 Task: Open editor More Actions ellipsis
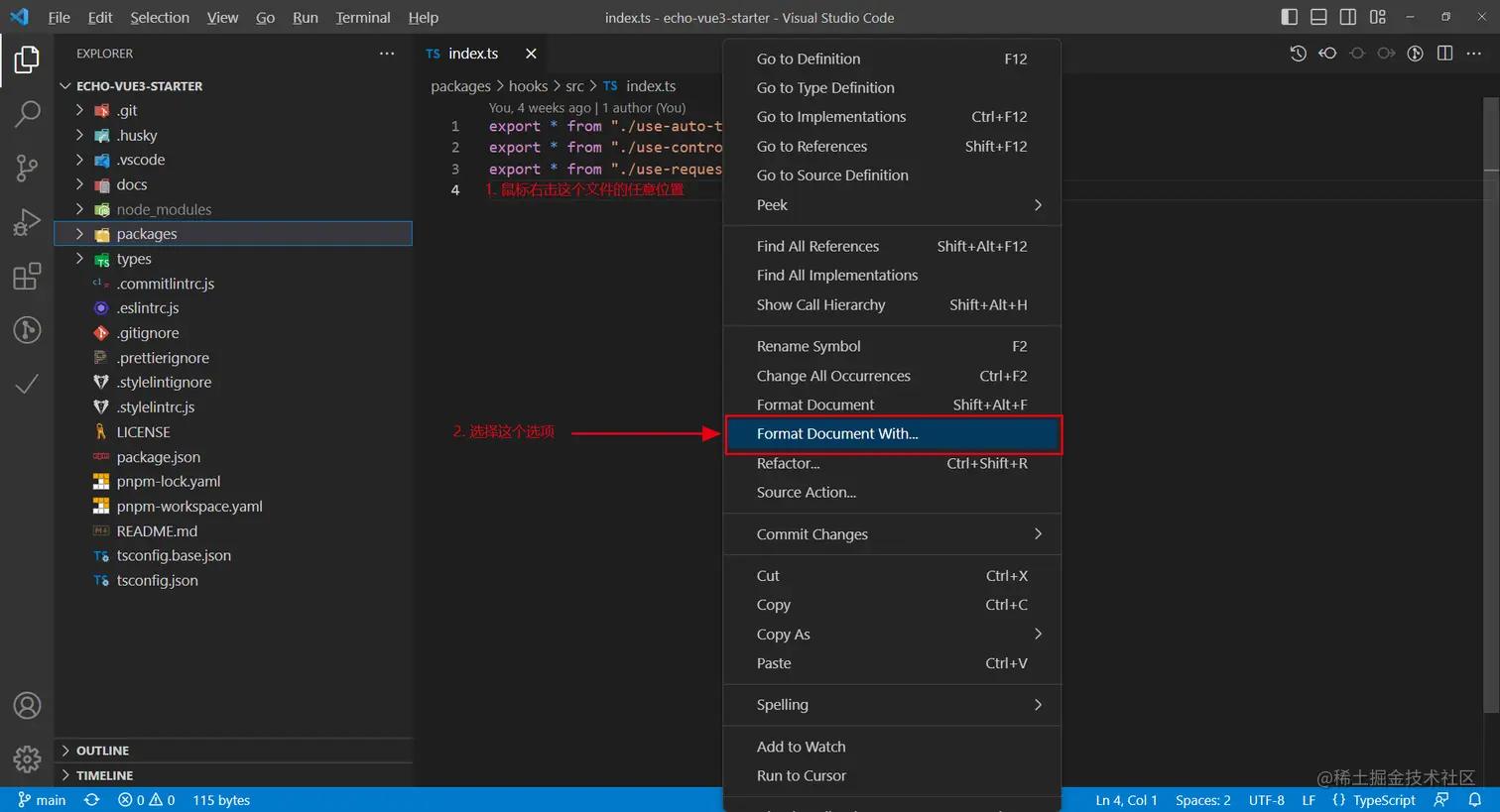[x=1474, y=54]
